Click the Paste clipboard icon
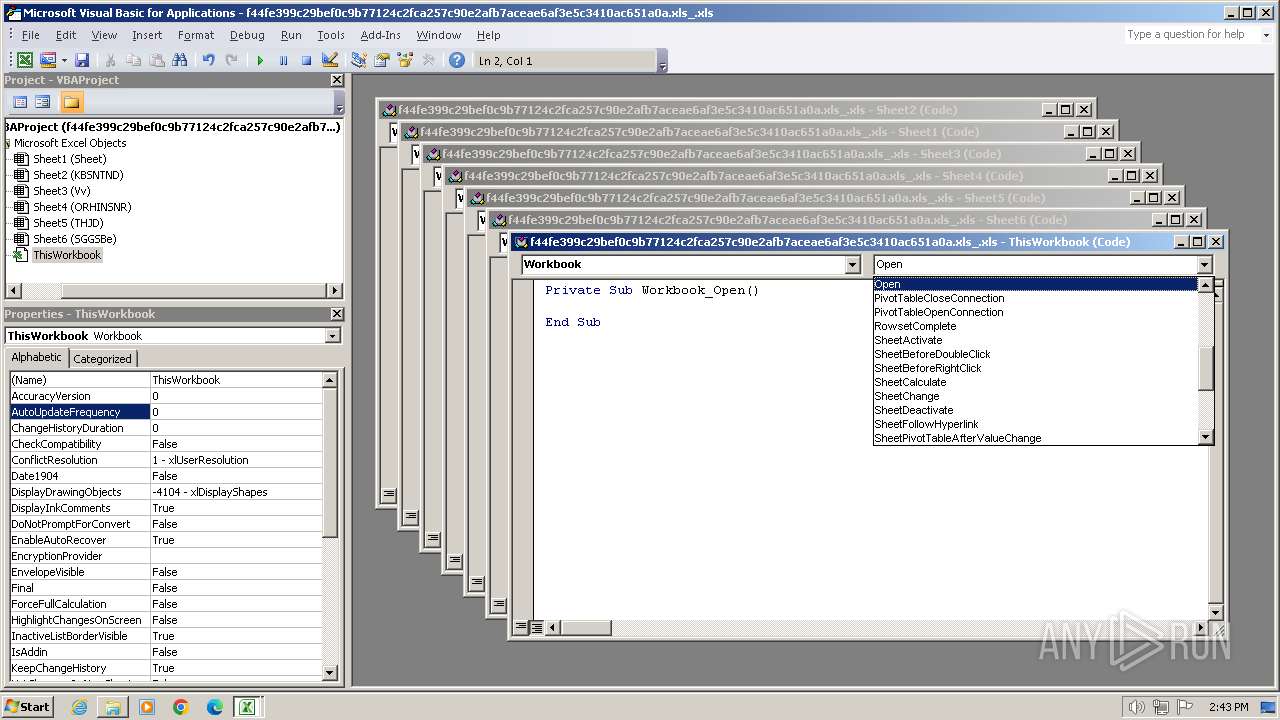1280x720 pixels. [156, 61]
